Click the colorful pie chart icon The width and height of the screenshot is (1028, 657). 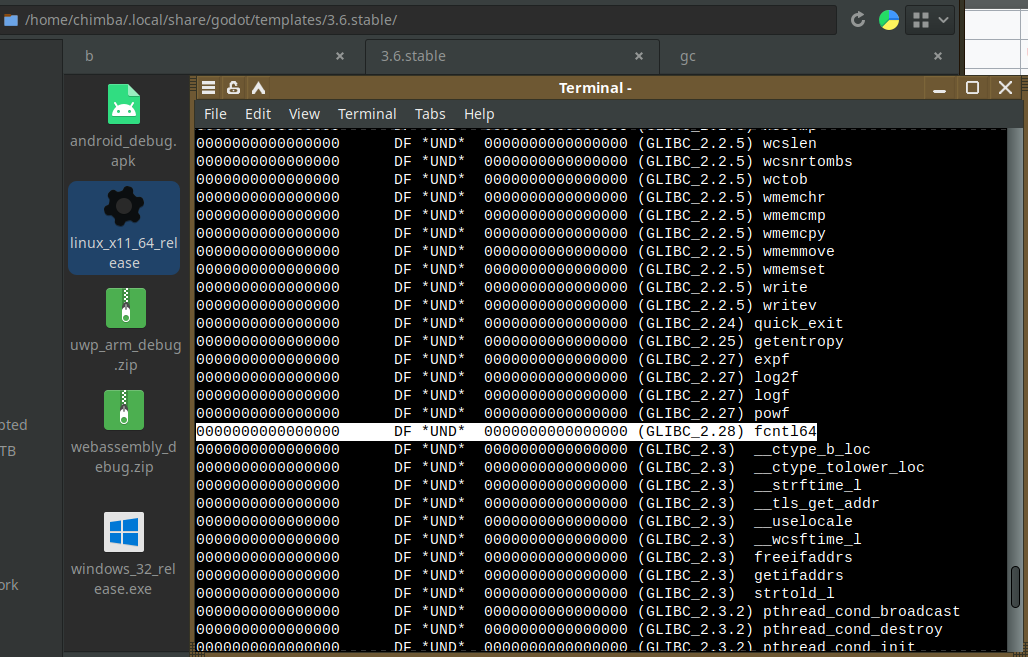coord(888,20)
